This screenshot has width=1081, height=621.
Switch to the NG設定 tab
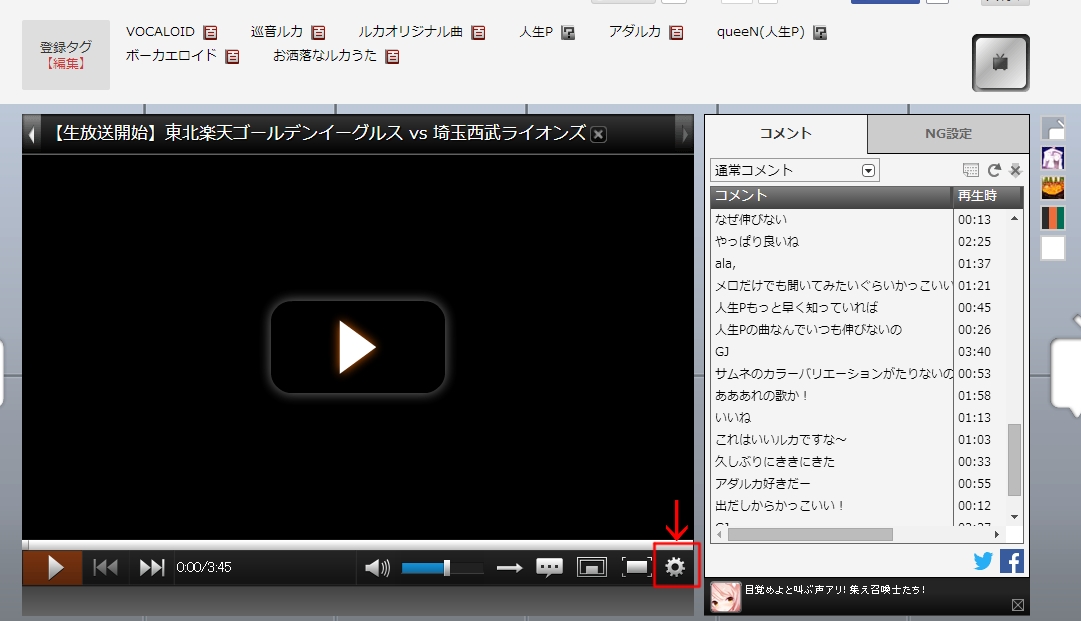[947, 133]
